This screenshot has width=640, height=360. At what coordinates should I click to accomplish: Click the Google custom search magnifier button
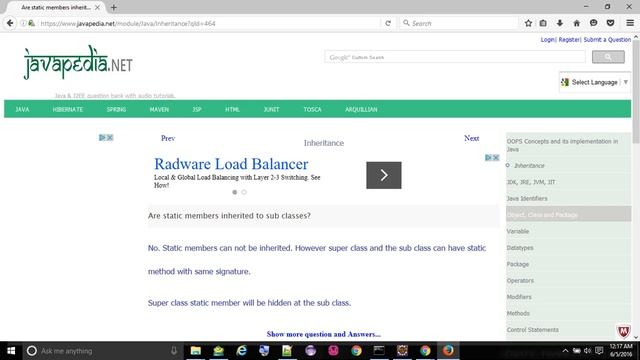608,57
